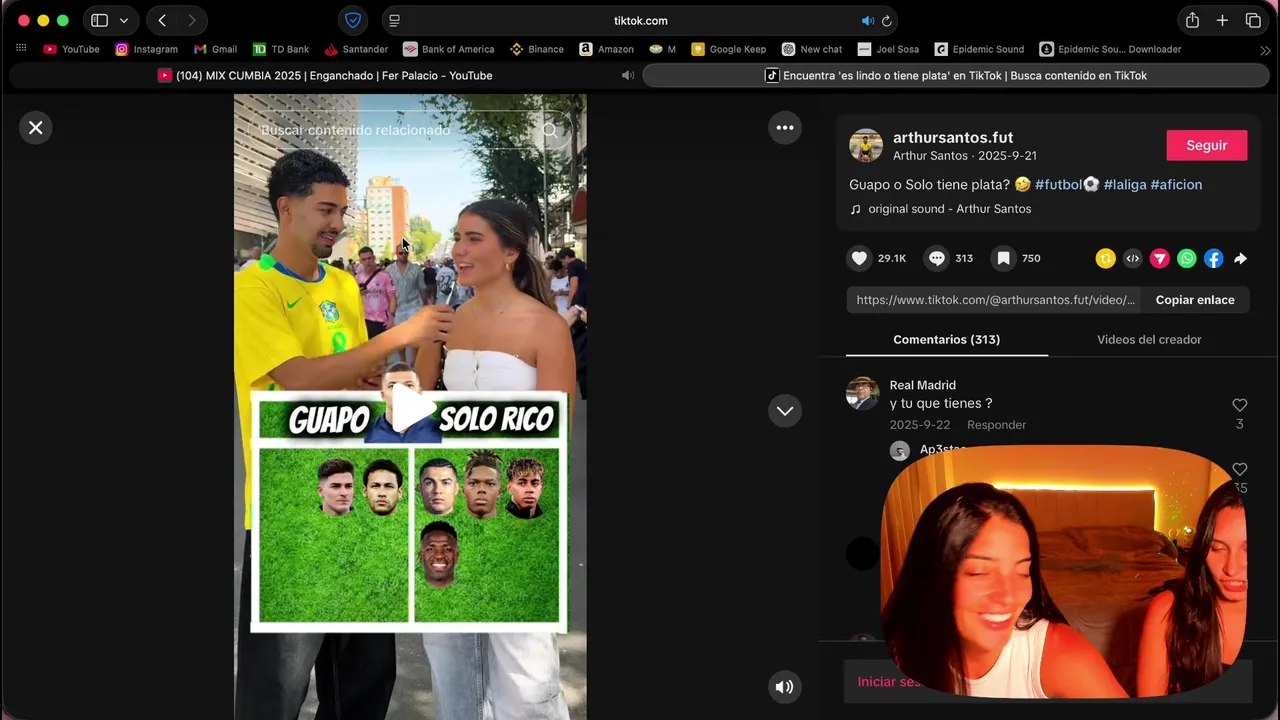Open Binance bookmark
The width and height of the screenshot is (1280, 720).
(x=537, y=49)
